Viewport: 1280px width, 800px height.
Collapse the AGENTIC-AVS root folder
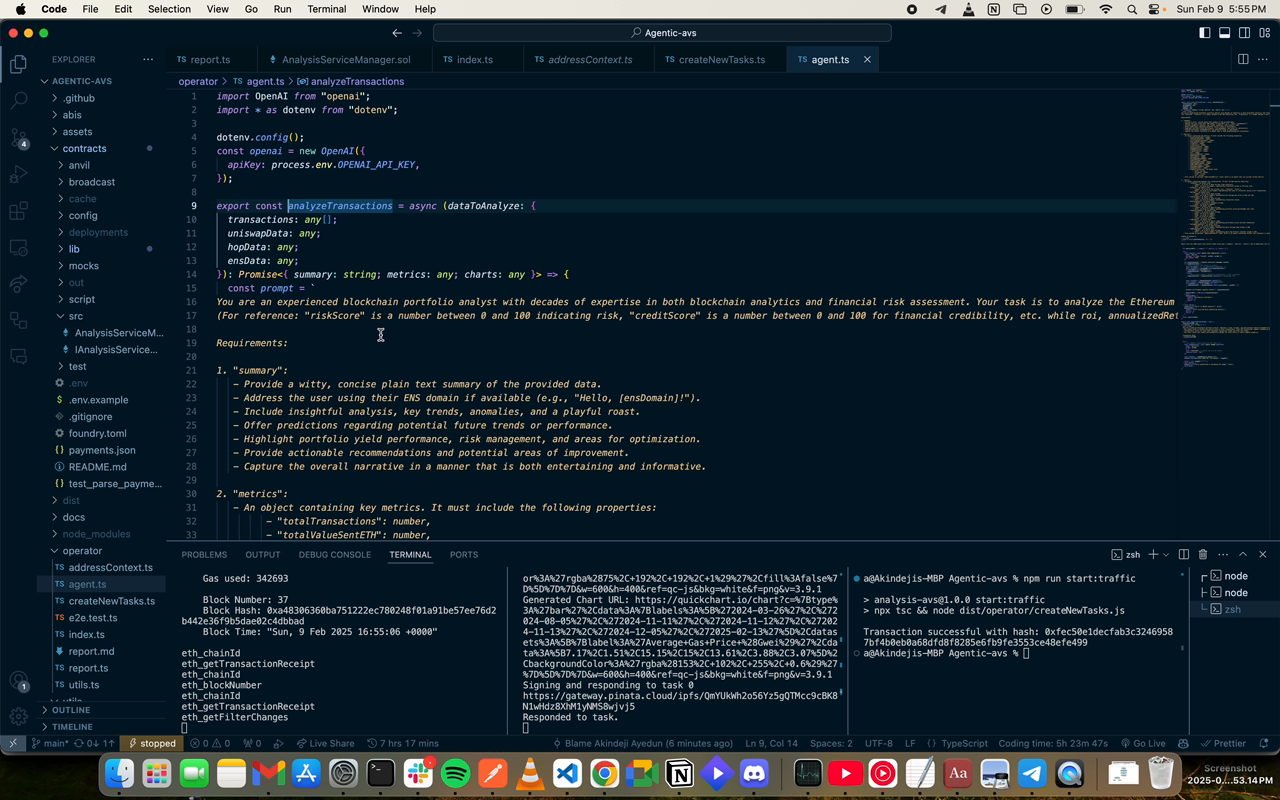(101, 81)
